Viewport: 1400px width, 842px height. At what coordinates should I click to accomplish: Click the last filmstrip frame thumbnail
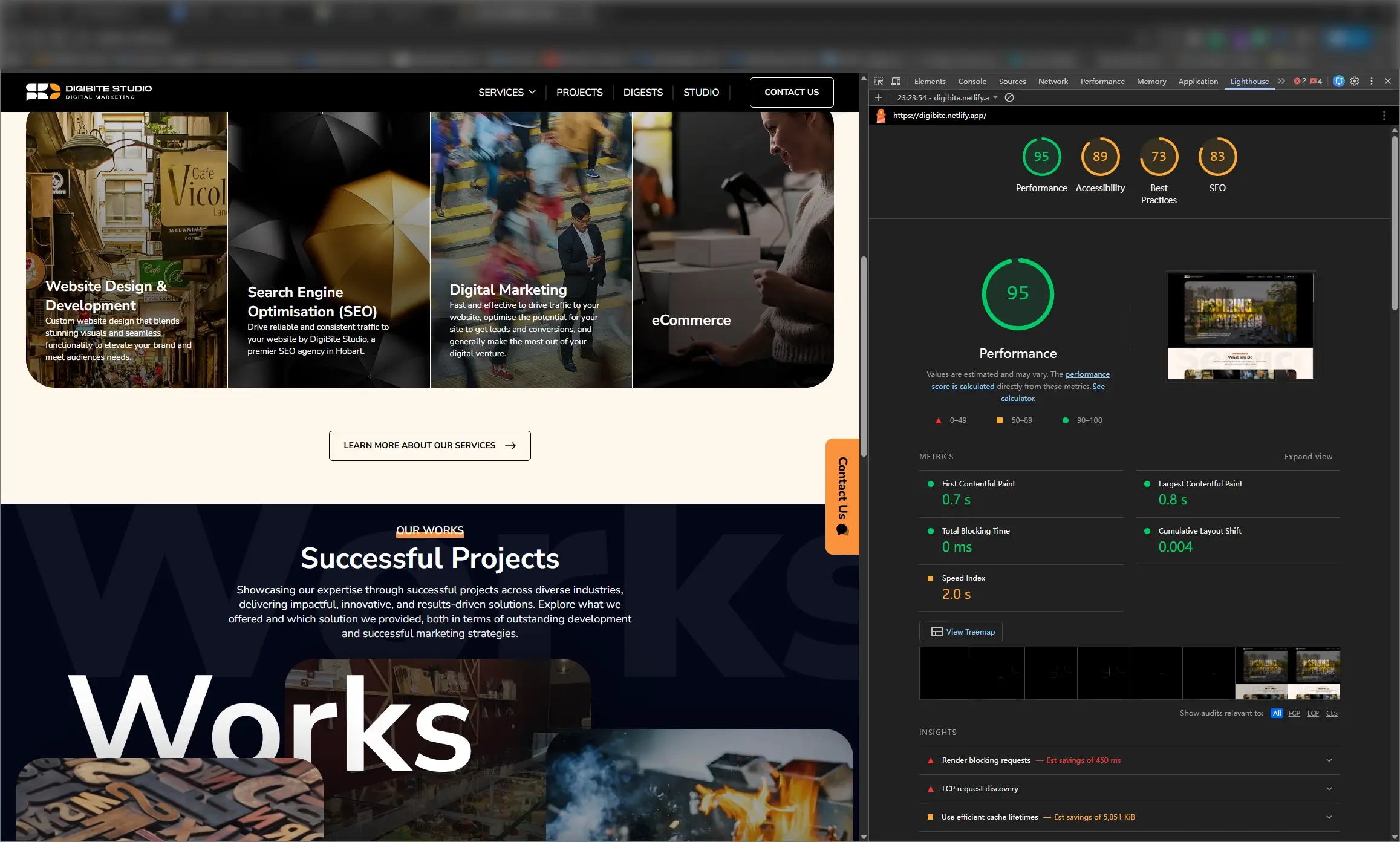[1314, 673]
